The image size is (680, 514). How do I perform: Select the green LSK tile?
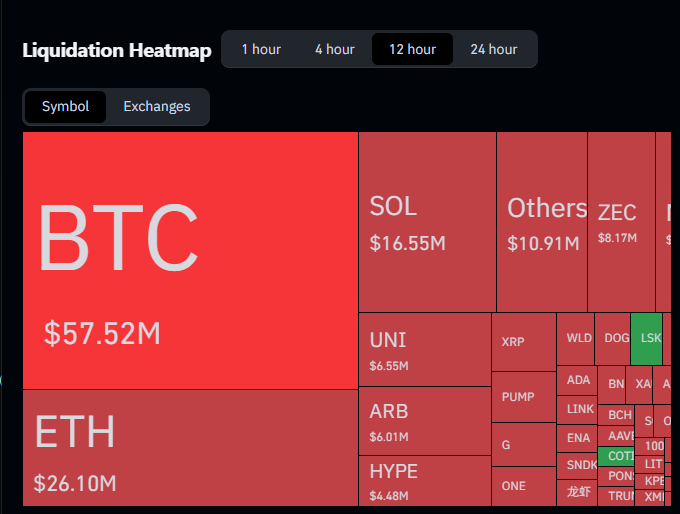[x=646, y=339]
